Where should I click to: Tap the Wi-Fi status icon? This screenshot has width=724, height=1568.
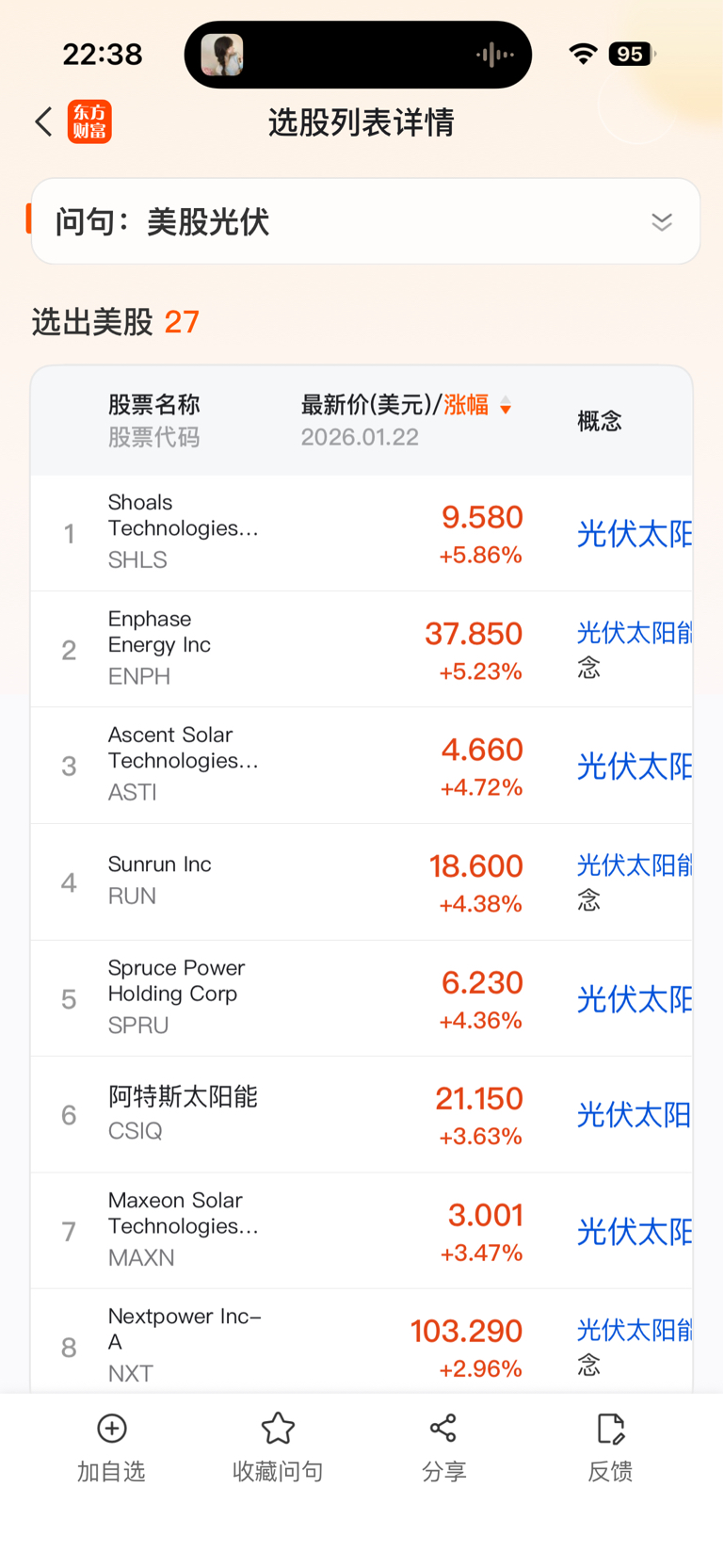click(584, 55)
